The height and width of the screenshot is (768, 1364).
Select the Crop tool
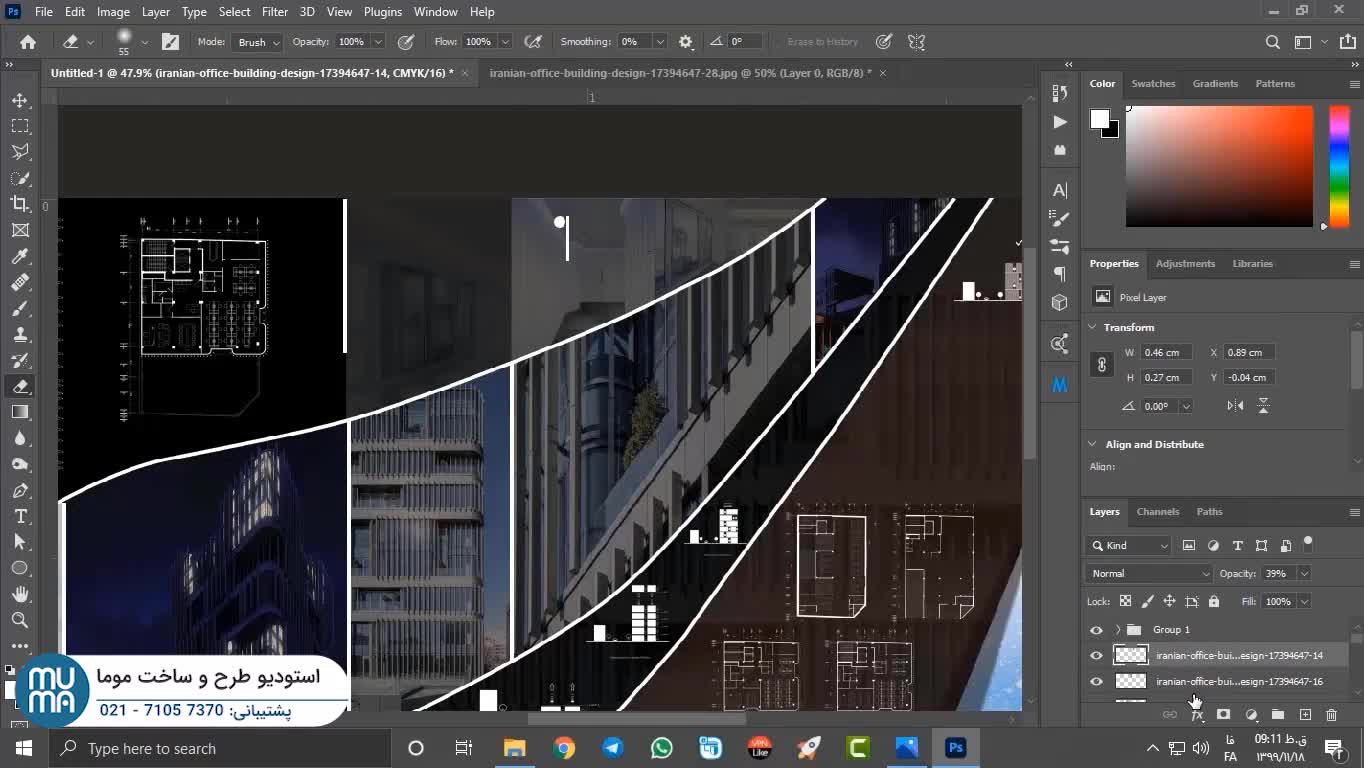20,204
